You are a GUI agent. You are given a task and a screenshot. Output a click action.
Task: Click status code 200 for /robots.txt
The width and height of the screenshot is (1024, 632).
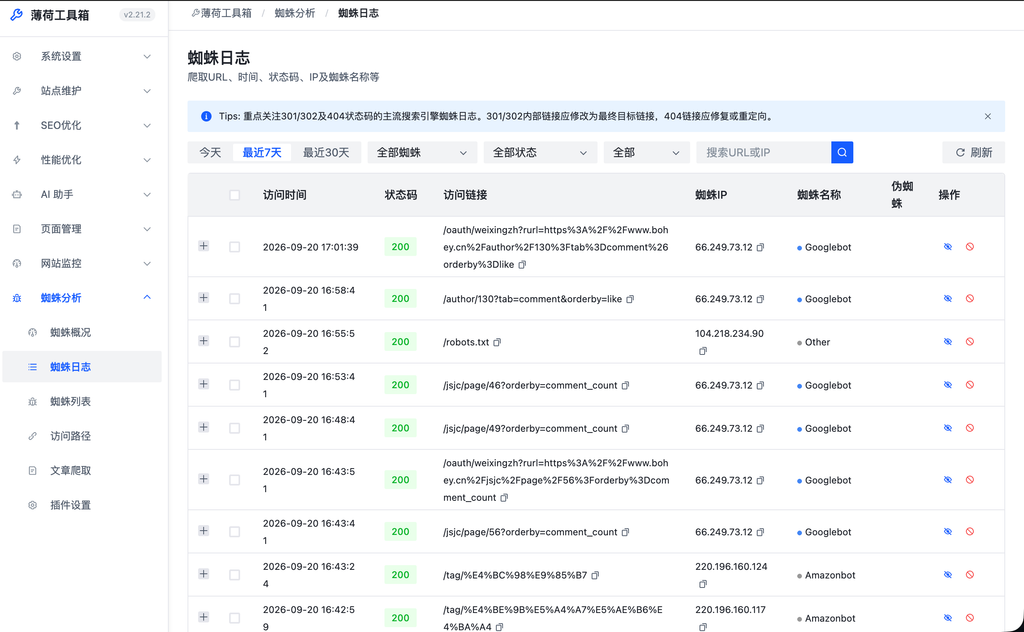tap(400, 341)
